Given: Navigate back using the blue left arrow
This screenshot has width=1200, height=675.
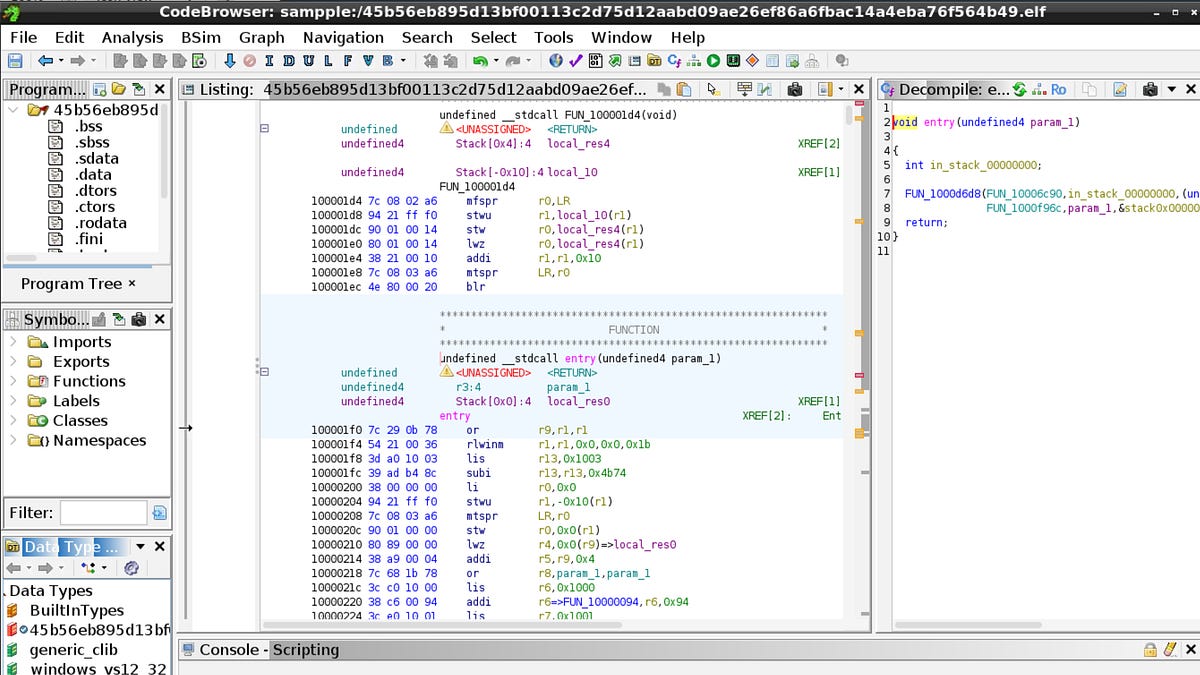Looking at the screenshot, I should click(45, 60).
